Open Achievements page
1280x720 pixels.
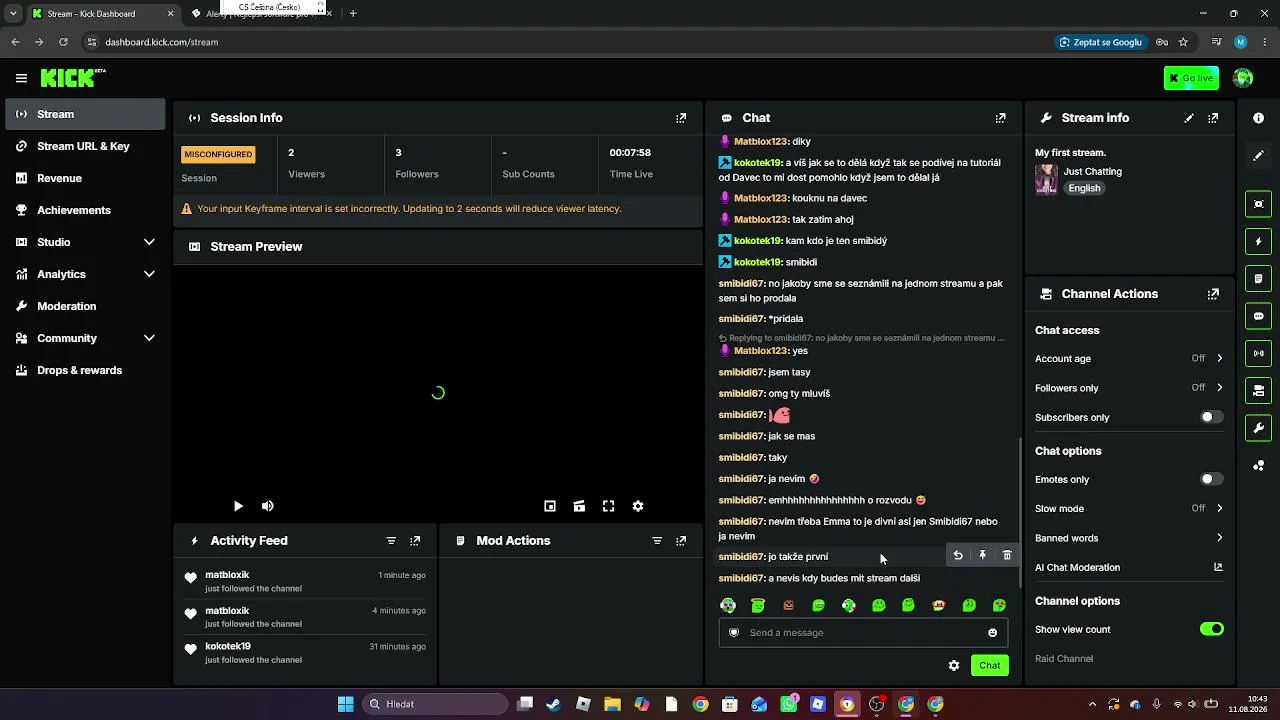click(85, 210)
